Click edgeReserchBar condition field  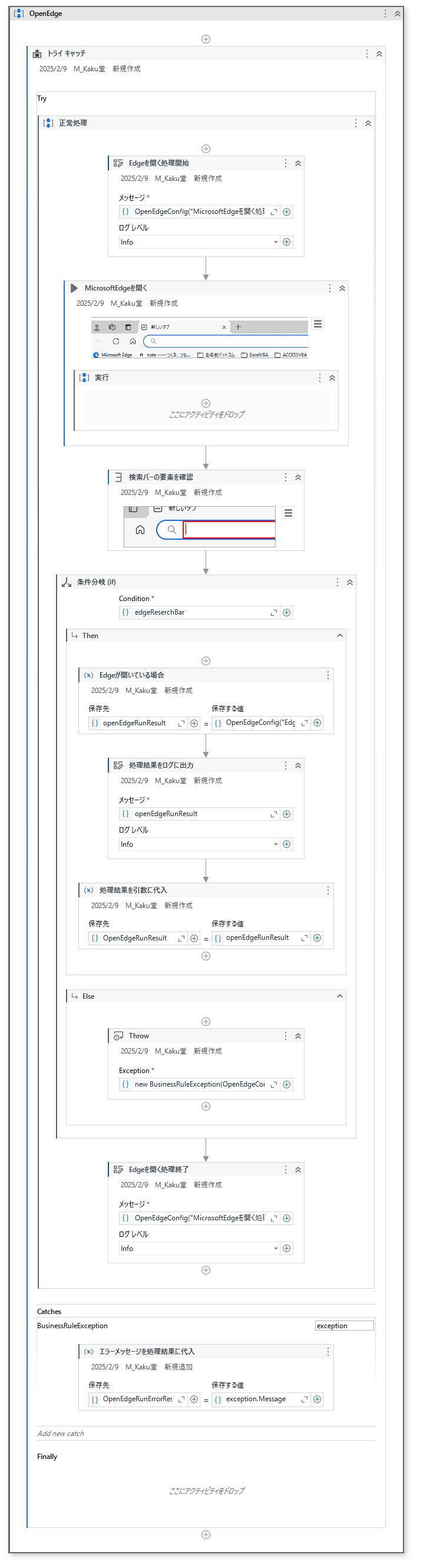[199, 612]
